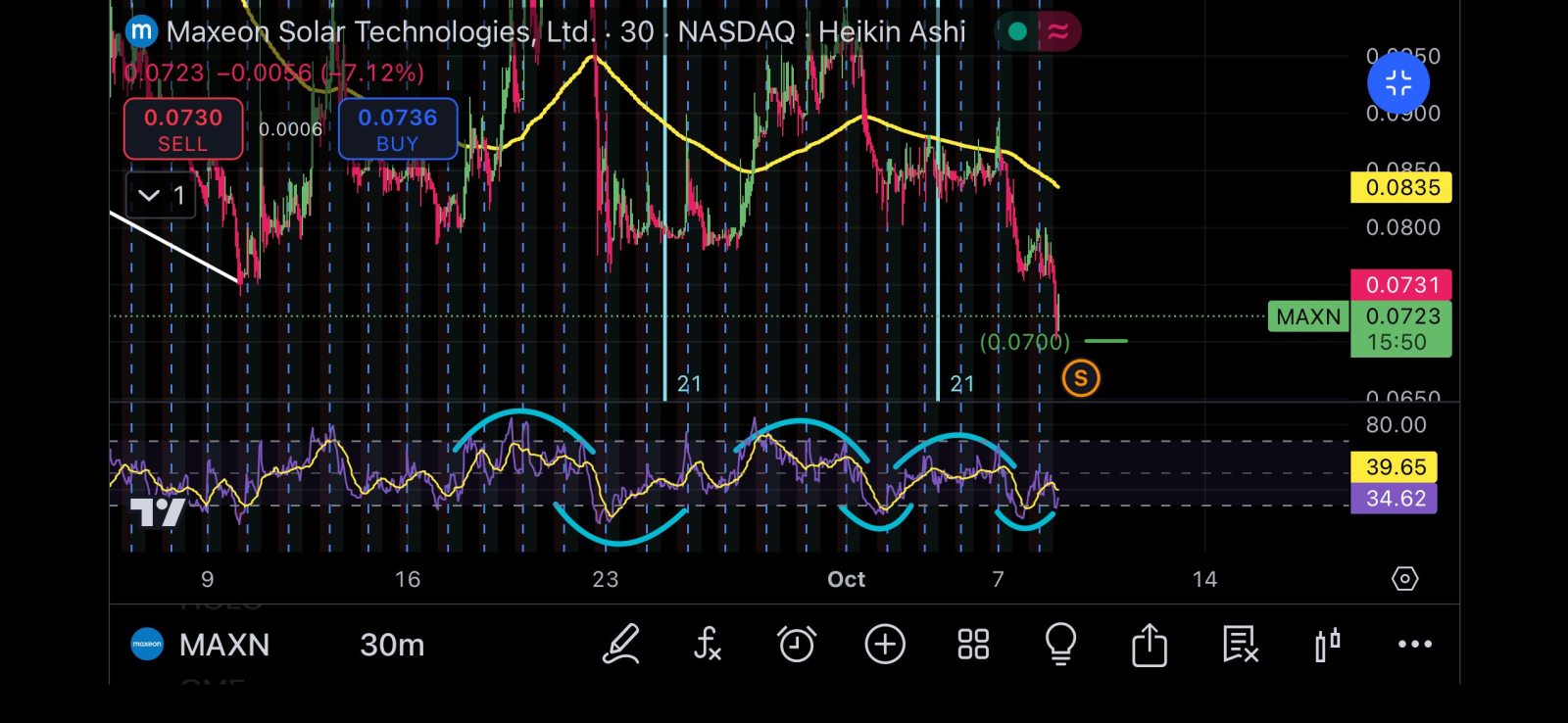The height and width of the screenshot is (723, 1568).
Task: Select the yellow 0.0835 price label
Action: point(1400,187)
